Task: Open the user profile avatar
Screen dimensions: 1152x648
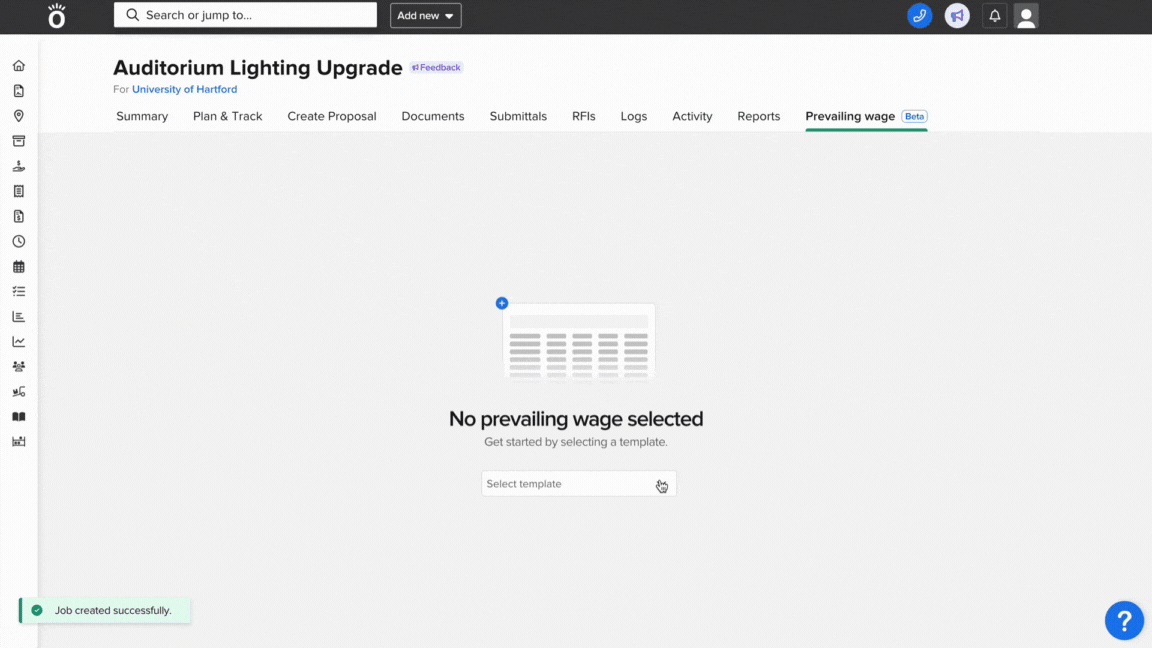Action: pos(1026,16)
